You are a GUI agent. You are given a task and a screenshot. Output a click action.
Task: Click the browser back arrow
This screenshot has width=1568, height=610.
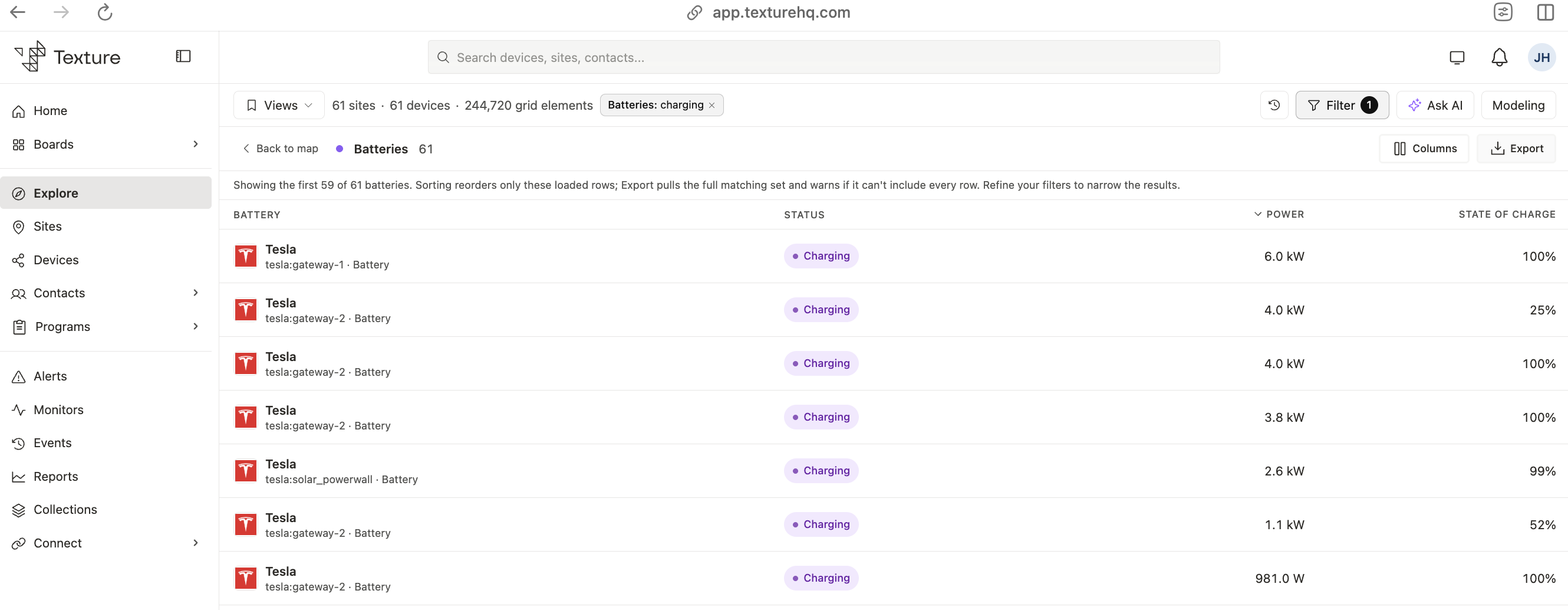(18, 12)
